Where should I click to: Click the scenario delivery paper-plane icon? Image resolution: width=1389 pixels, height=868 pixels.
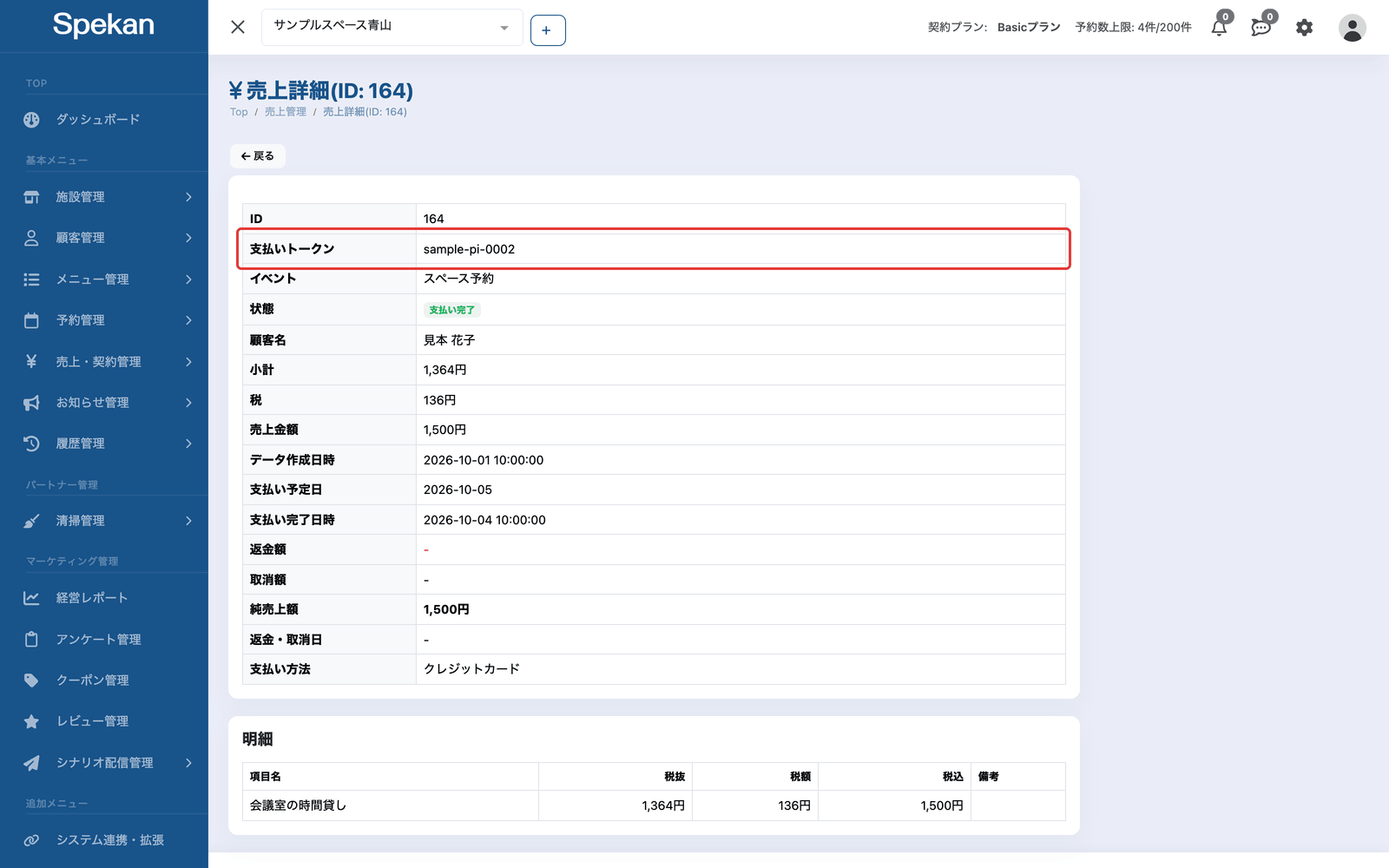click(x=31, y=763)
